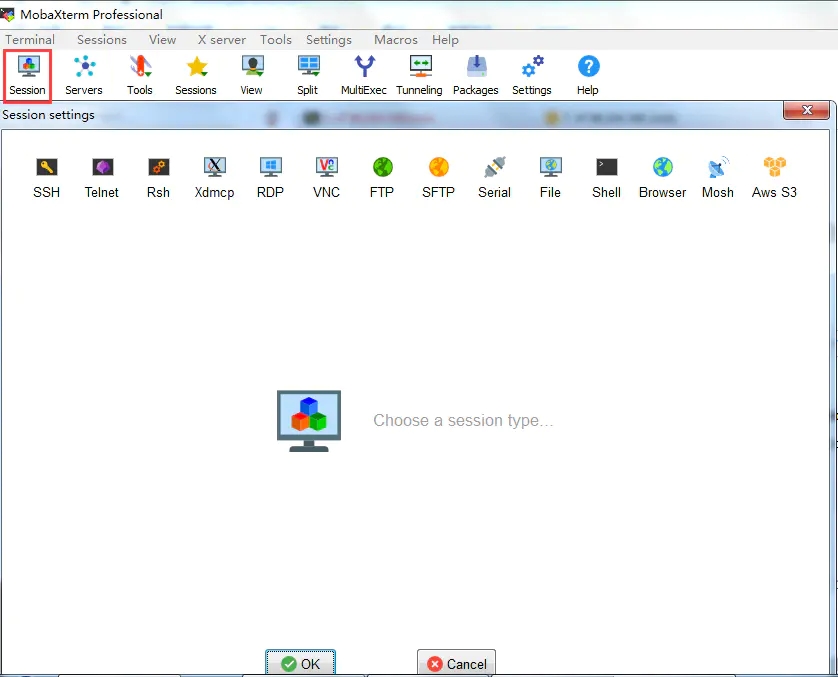Viewport: 838px width, 677px height.
Task: Open the Tunneling tool
Action: (419, 74)
